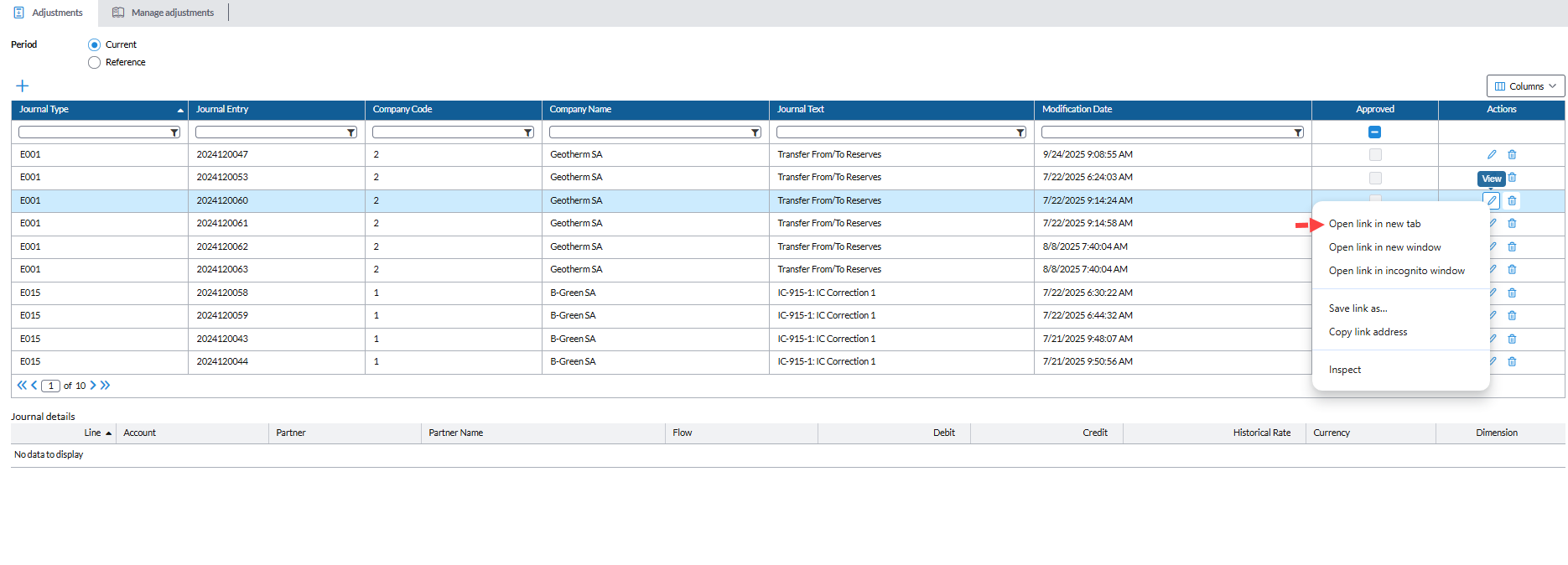Delete journal entry 2024120047 via trash icon
1568x565 pixels.
click(x=1512, y=154)
